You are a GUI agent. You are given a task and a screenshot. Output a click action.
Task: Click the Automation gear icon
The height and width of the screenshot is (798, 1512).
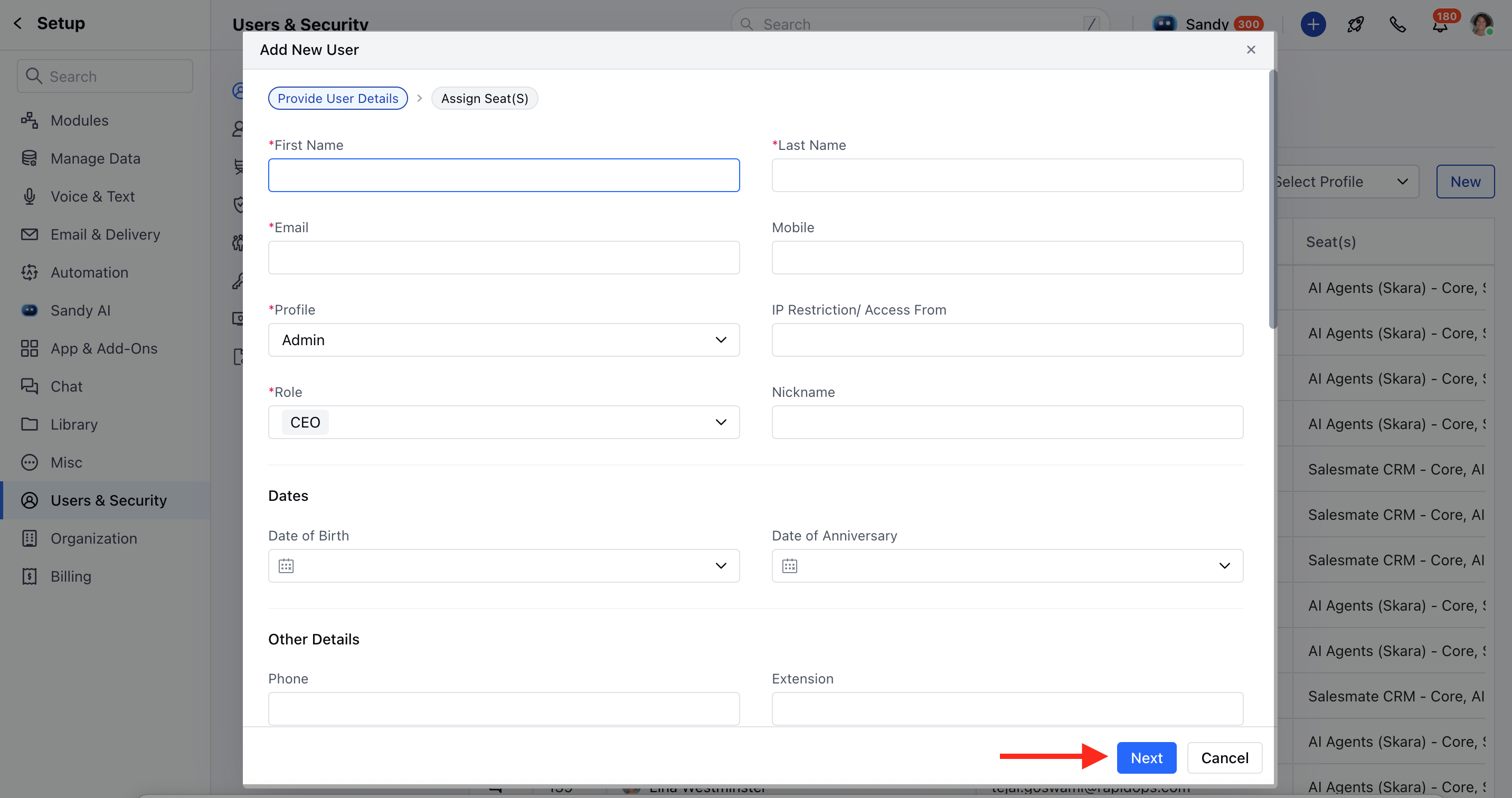coord(30,272)
